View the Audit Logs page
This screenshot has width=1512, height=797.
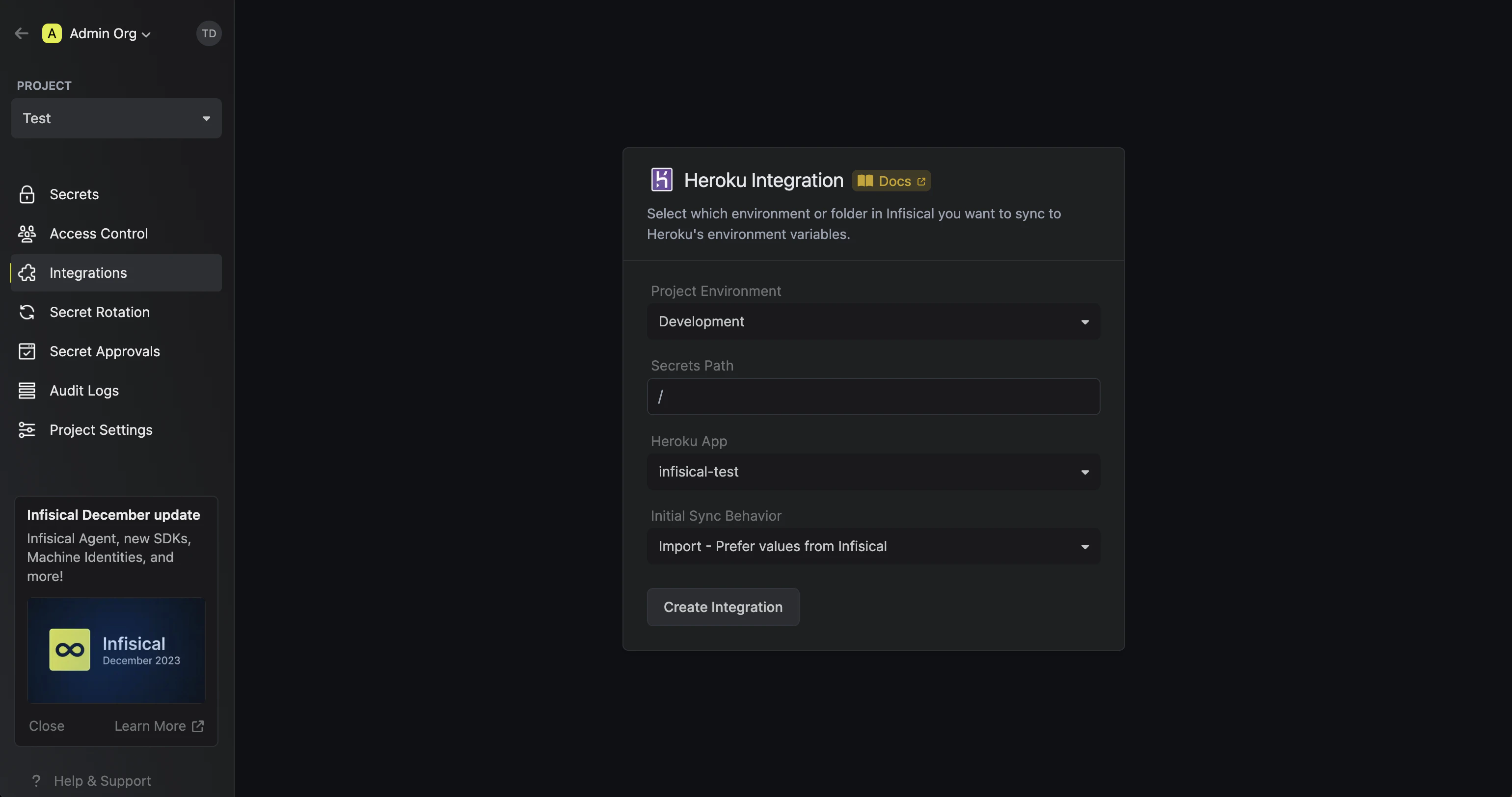coord(116,391)
